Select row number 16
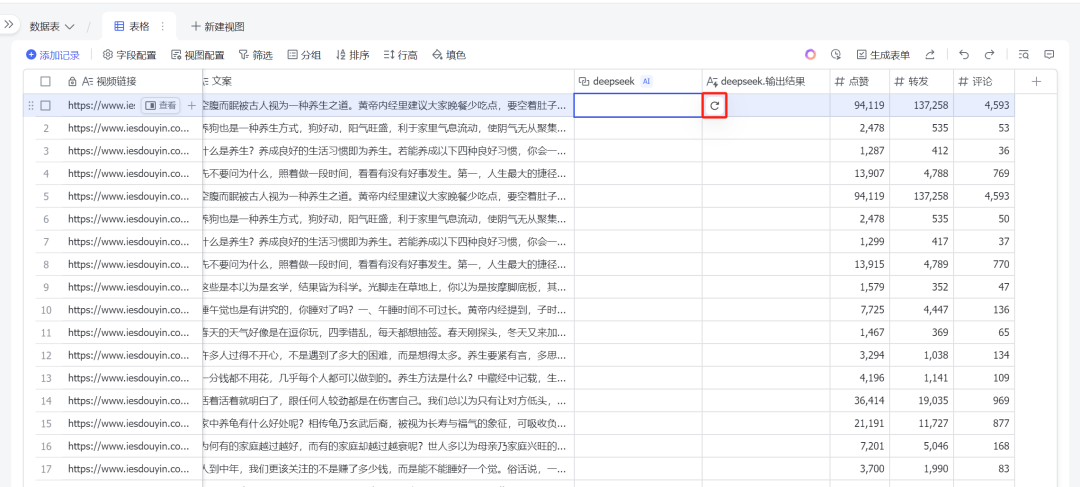This screenshot has height=487, width=1080. (46, 446)
